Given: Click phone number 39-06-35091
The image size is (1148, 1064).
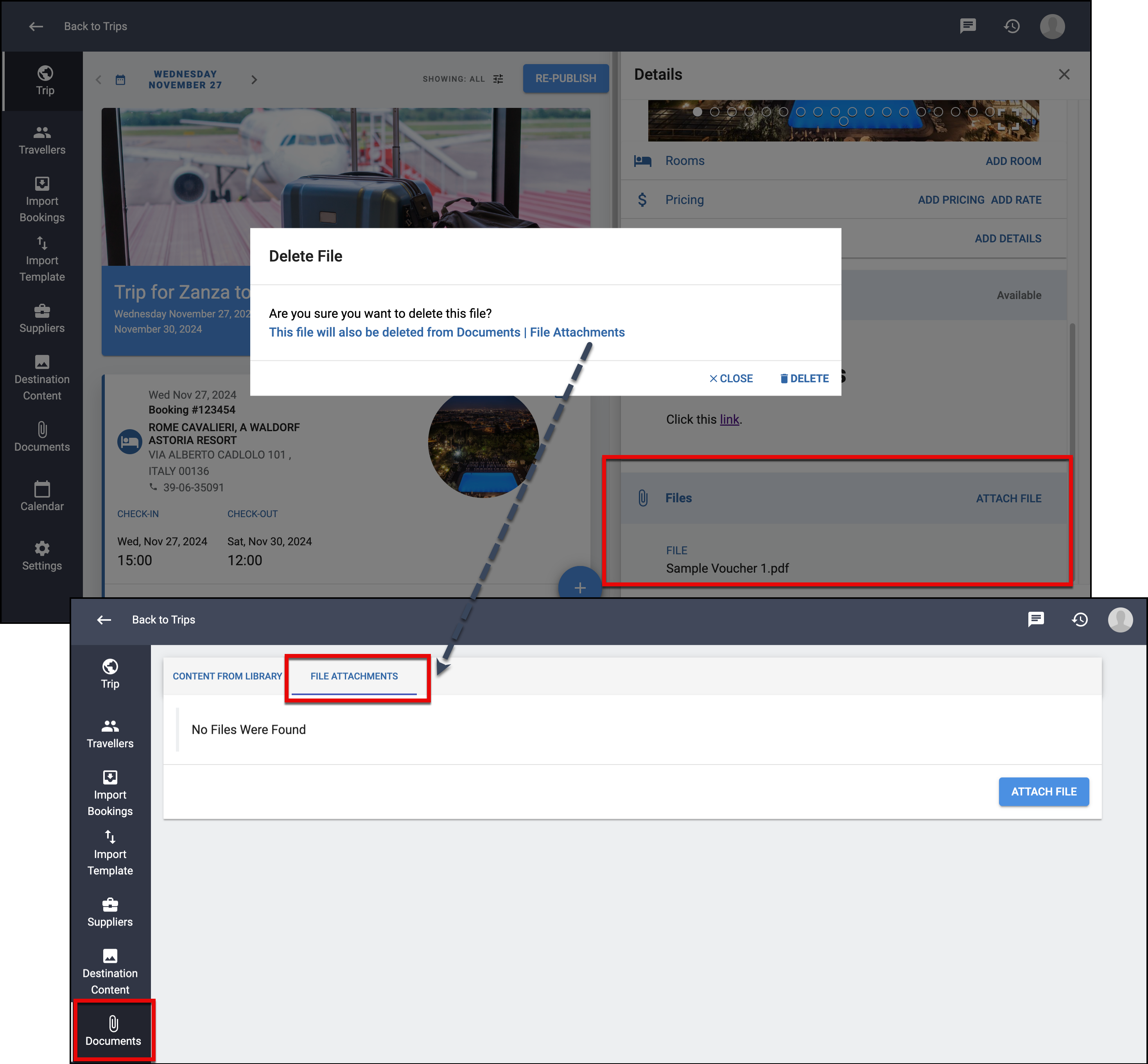Looking at the screenshot, I should coord(194,488).
